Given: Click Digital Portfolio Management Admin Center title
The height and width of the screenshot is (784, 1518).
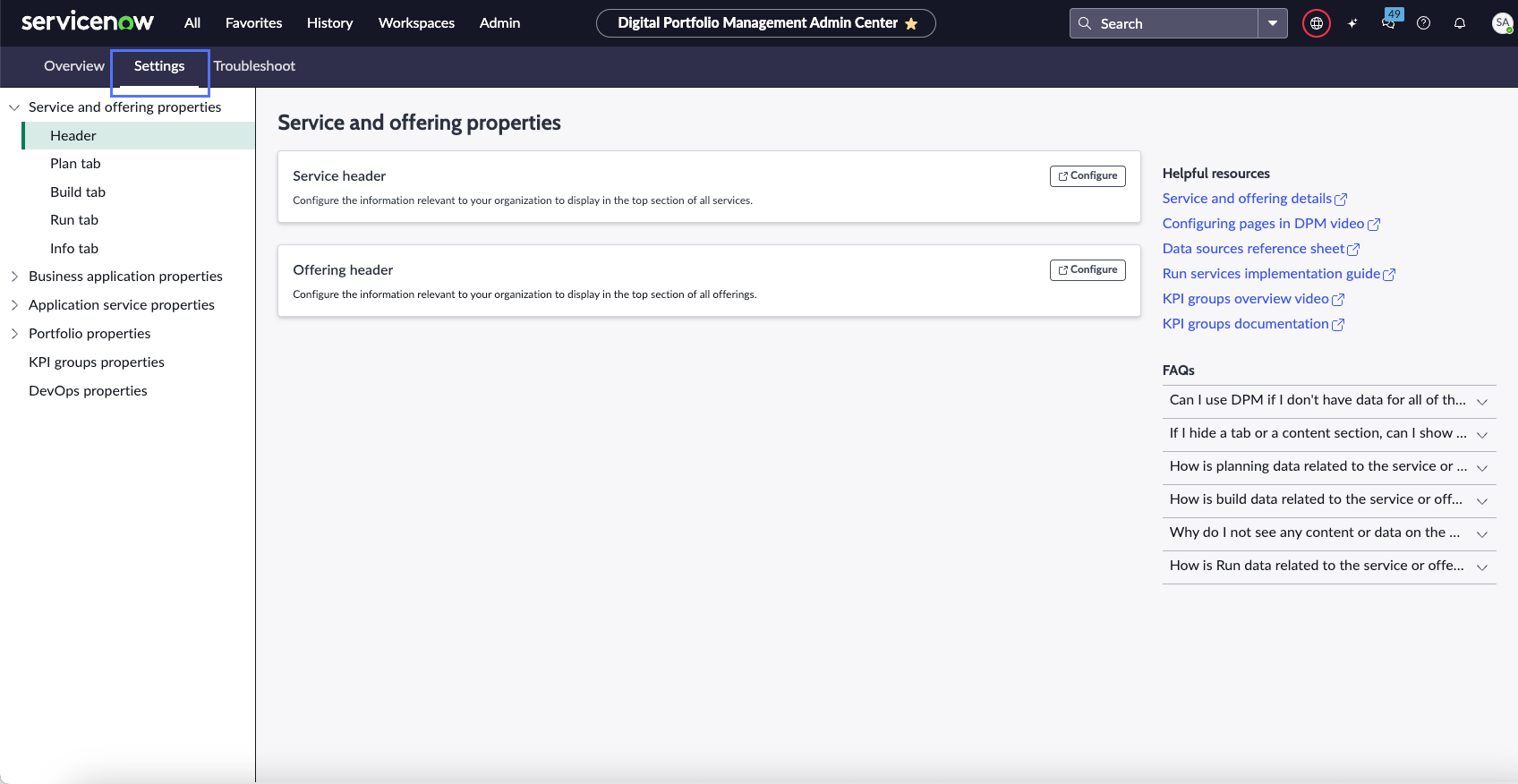Looking at the screenshot, I should point(757,23).
